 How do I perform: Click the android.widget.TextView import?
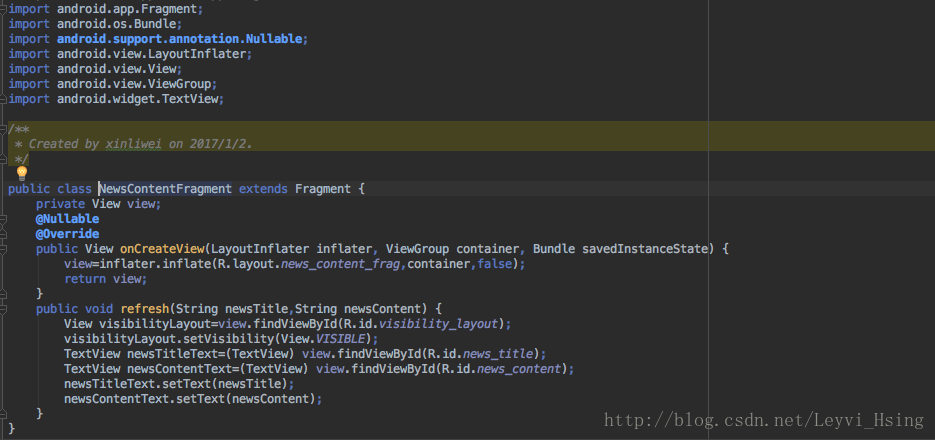(141, 99)
